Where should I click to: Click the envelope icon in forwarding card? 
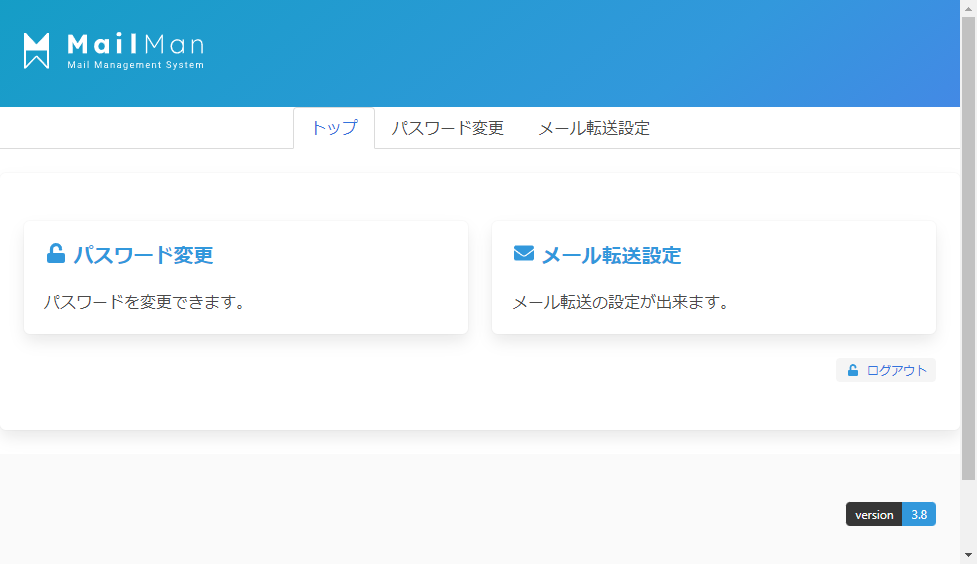pos(524,254)
